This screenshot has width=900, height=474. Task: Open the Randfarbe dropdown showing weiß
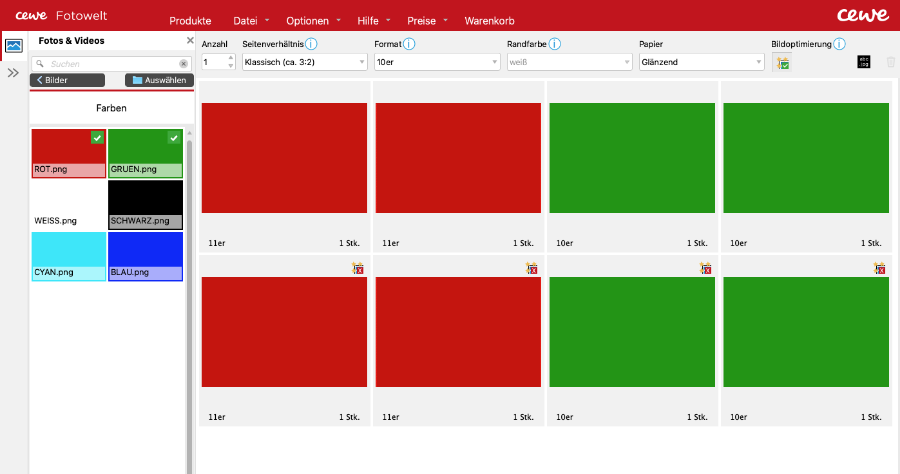pos(569,62)
